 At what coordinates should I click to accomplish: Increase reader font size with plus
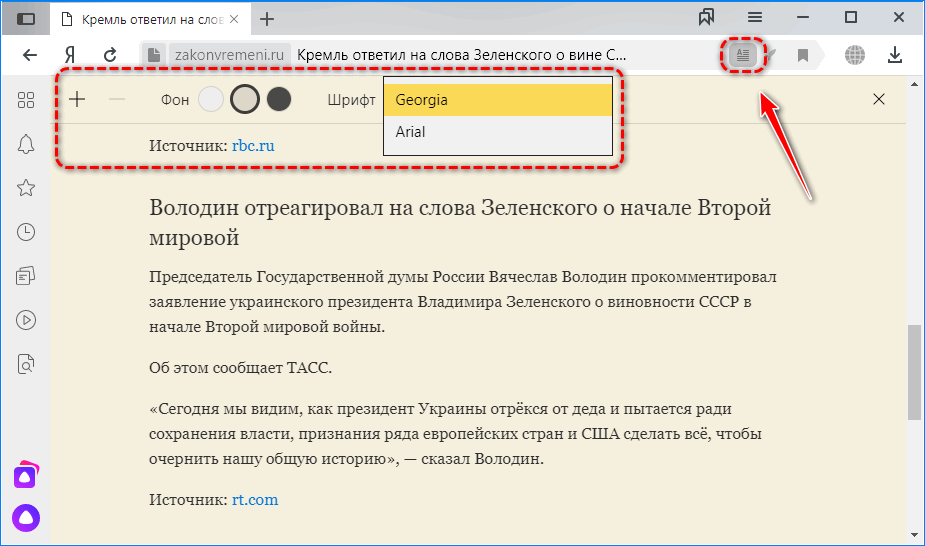pos(77,99)
